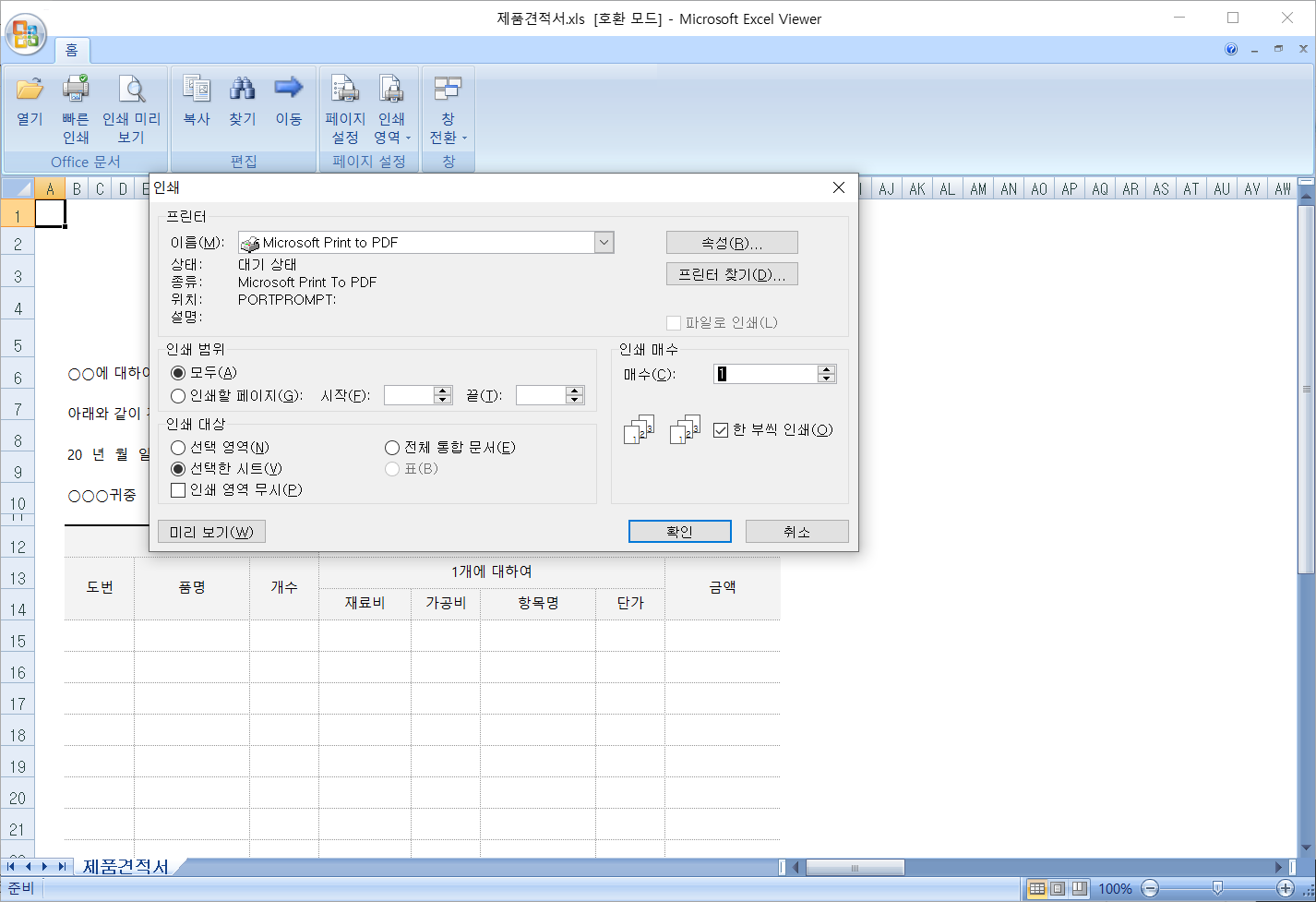Click the 이동 go-to arrow icon
1316x902 pixels.
click(289, 102)
